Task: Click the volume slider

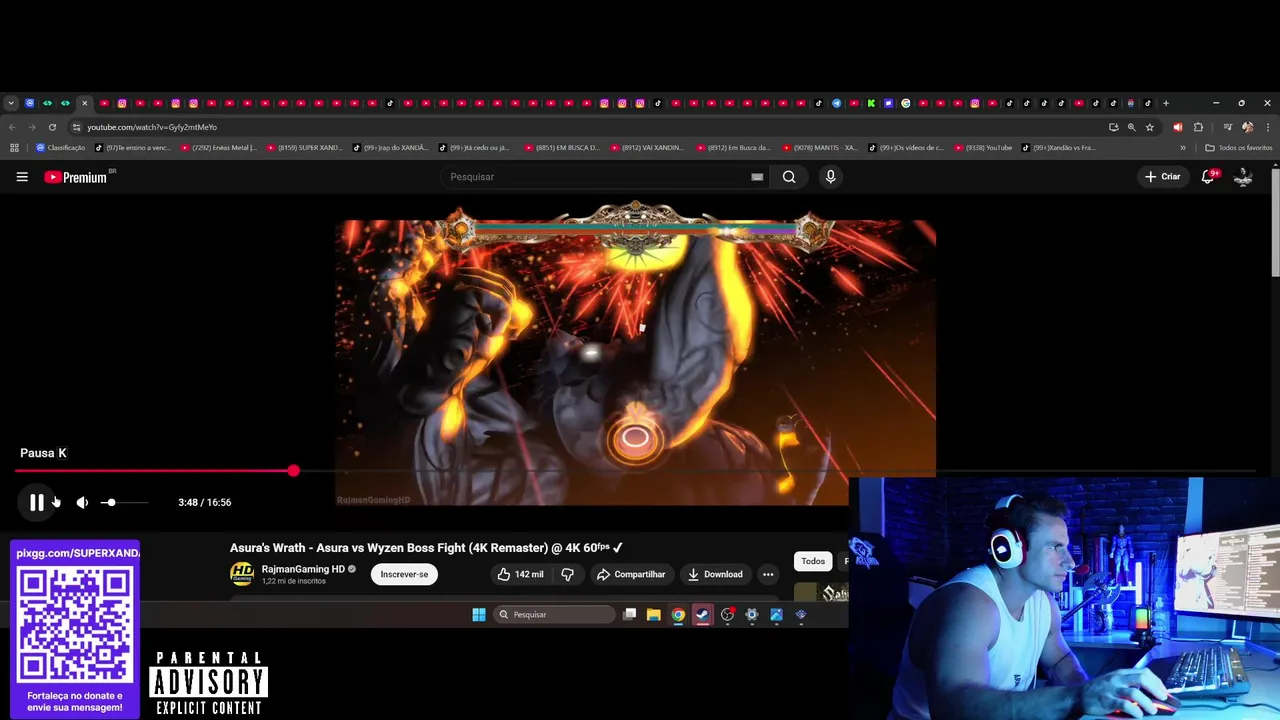Action: click(x=124, y=502)
